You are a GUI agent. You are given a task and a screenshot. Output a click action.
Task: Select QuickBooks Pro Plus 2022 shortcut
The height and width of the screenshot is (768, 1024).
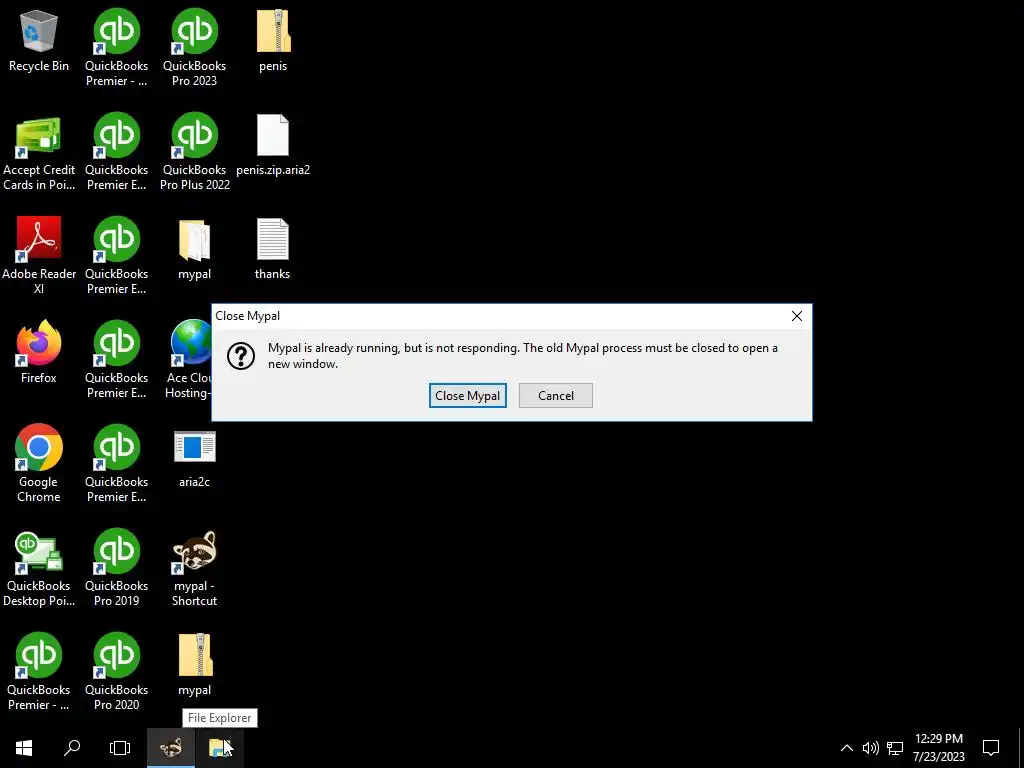pos(195,152)
